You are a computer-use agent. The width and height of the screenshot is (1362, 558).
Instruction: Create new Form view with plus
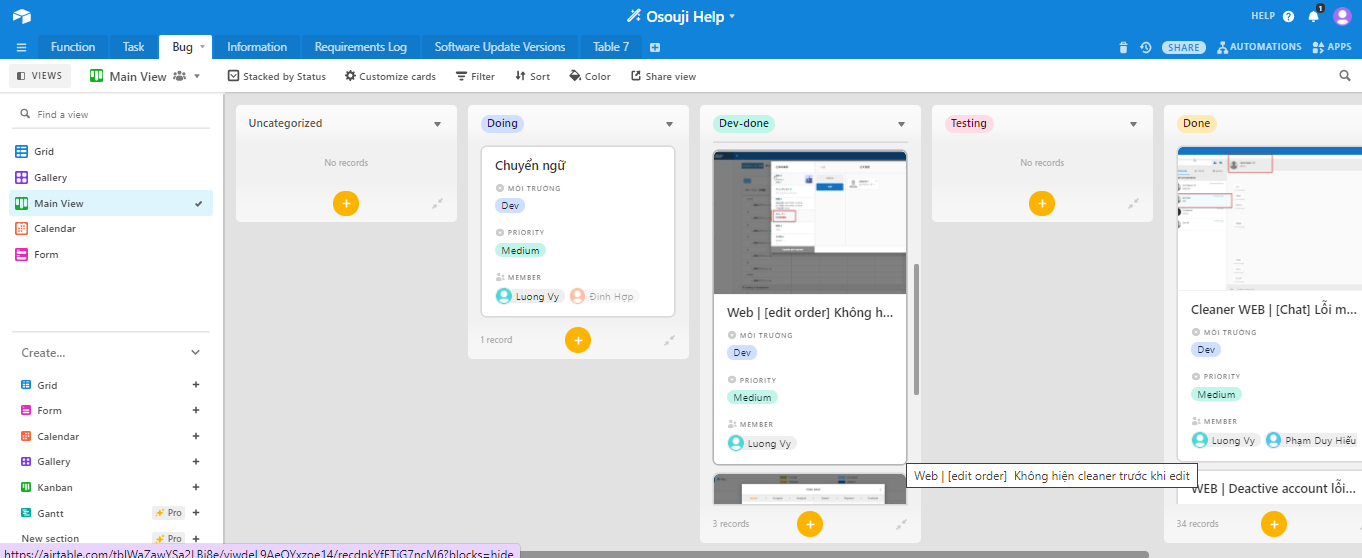click(x=196, y=410)
